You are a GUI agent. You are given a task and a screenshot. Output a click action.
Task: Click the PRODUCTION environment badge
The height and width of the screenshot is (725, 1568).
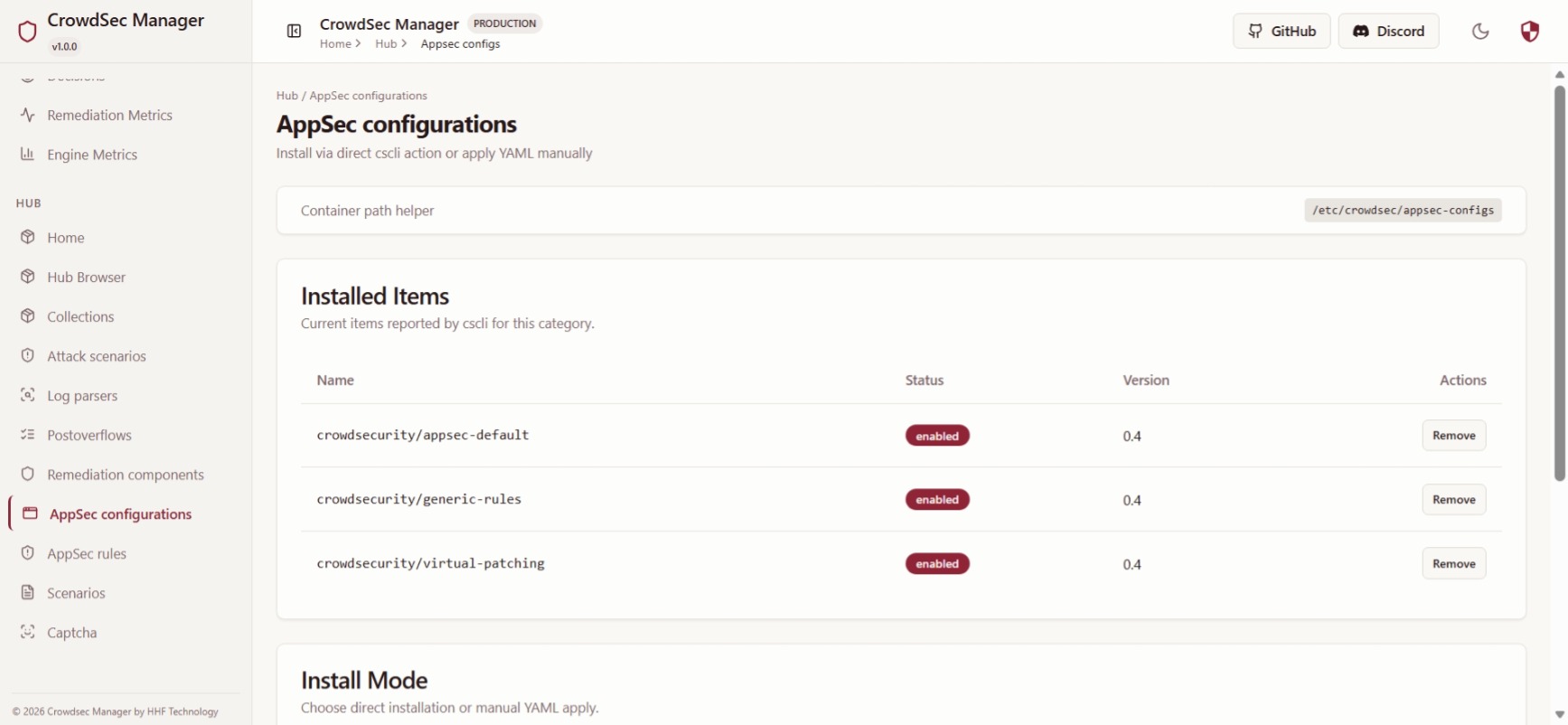(x=504, y=24)
